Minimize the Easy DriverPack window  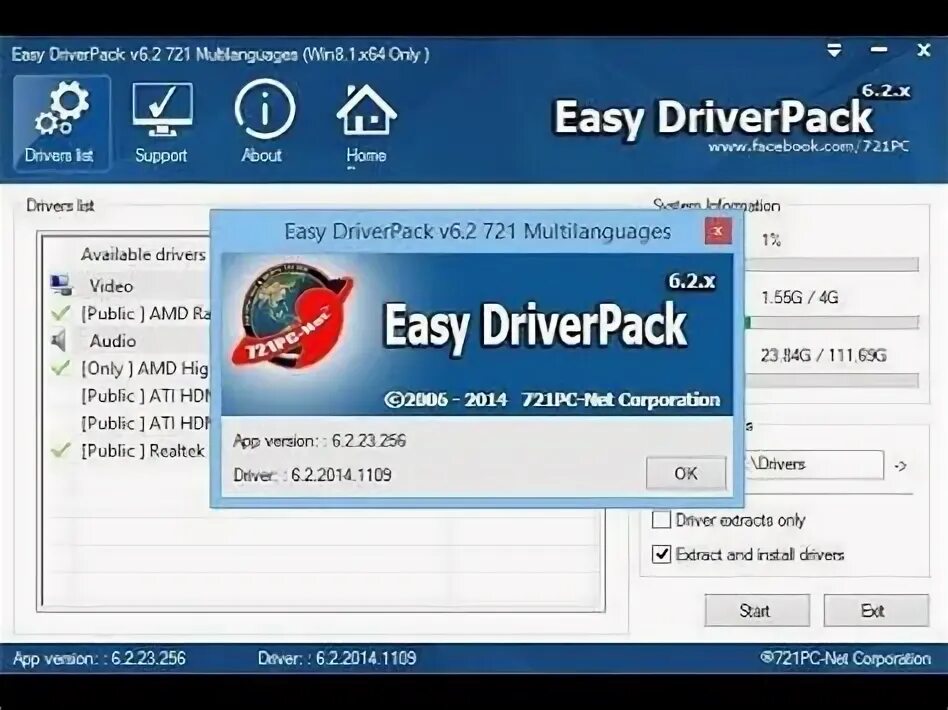click(x=878, y=50)
